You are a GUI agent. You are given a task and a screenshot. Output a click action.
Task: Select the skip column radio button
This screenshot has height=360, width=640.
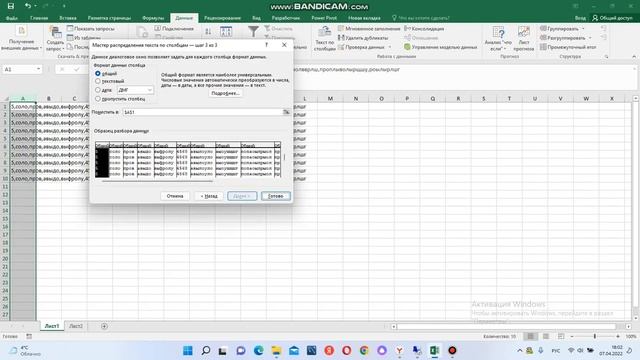(98, 99)
